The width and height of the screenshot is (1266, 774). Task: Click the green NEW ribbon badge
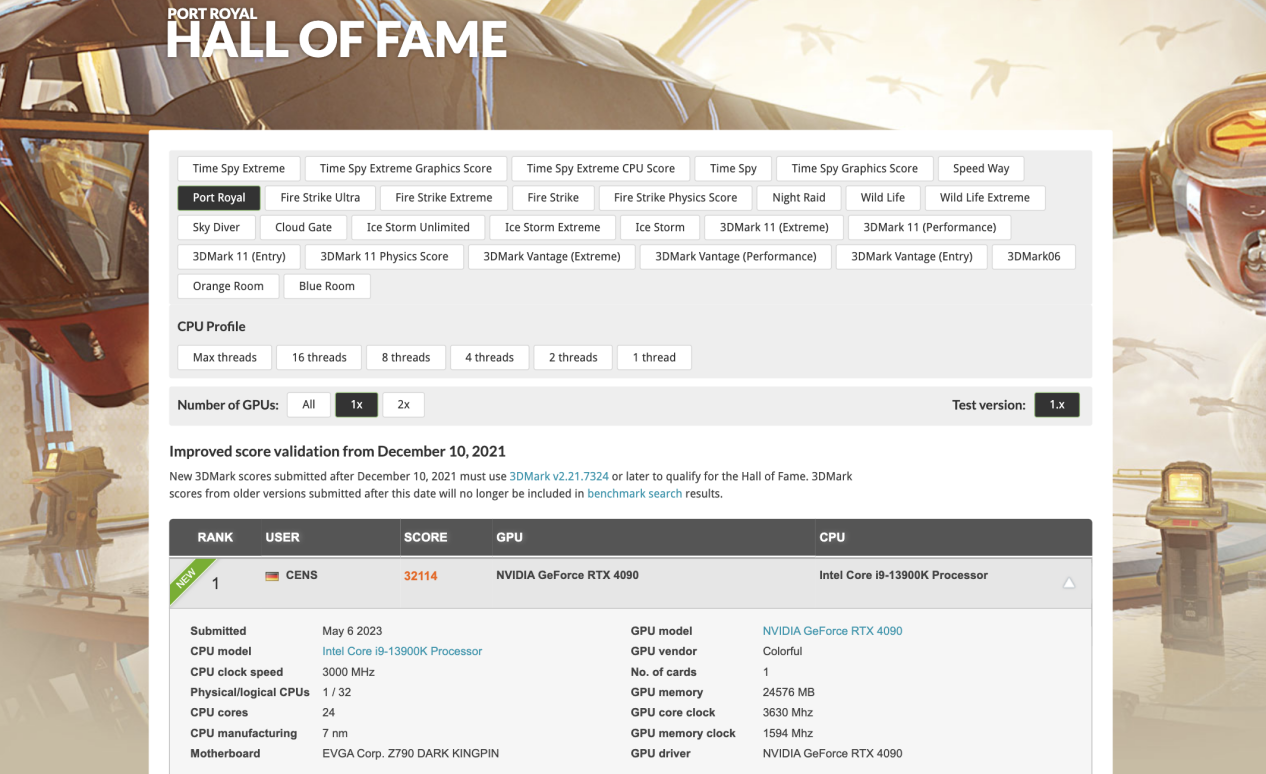tap(188, 579)
